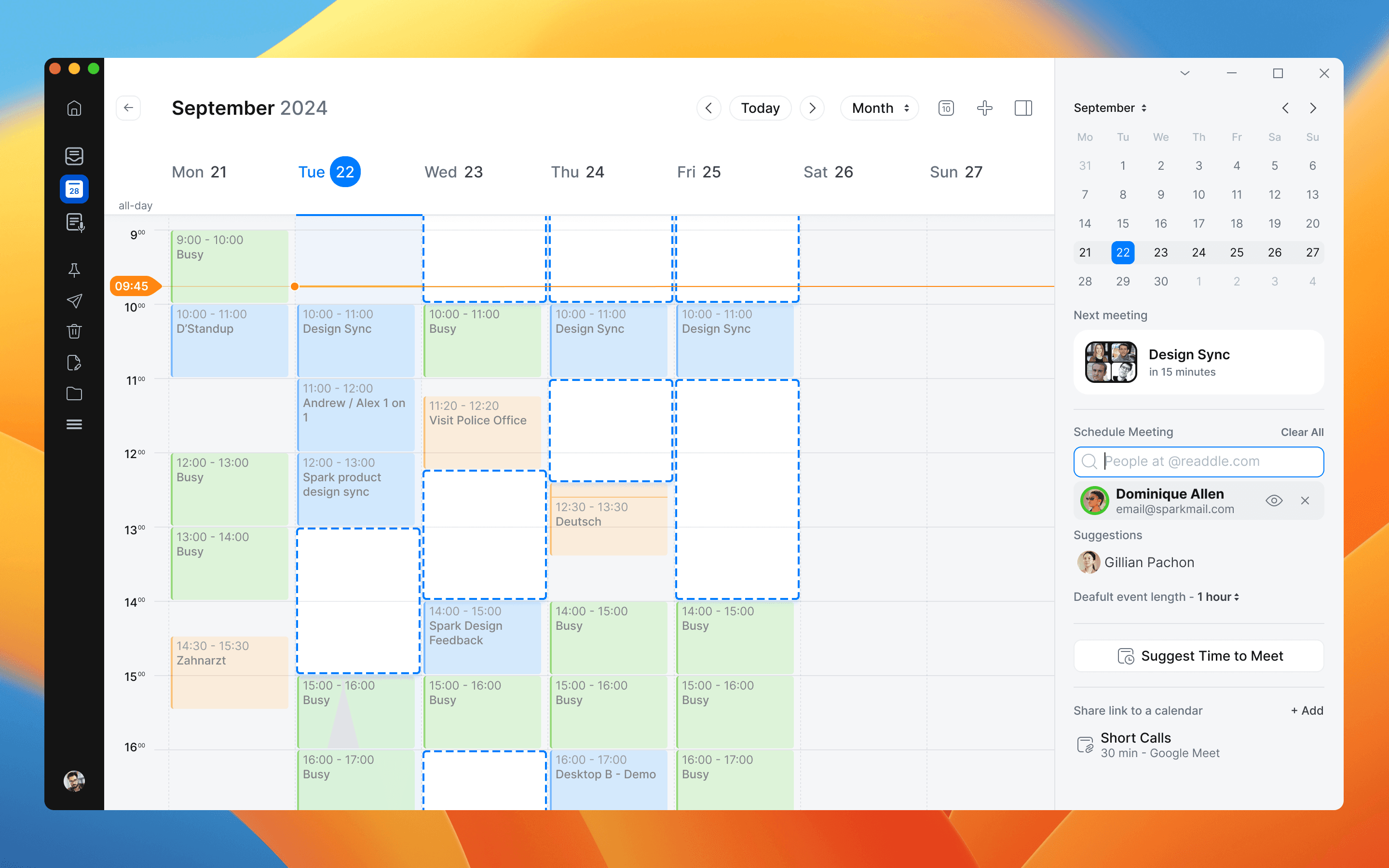
Task: Focus the People at @readdle.com search field
Action: [1198, 461]
